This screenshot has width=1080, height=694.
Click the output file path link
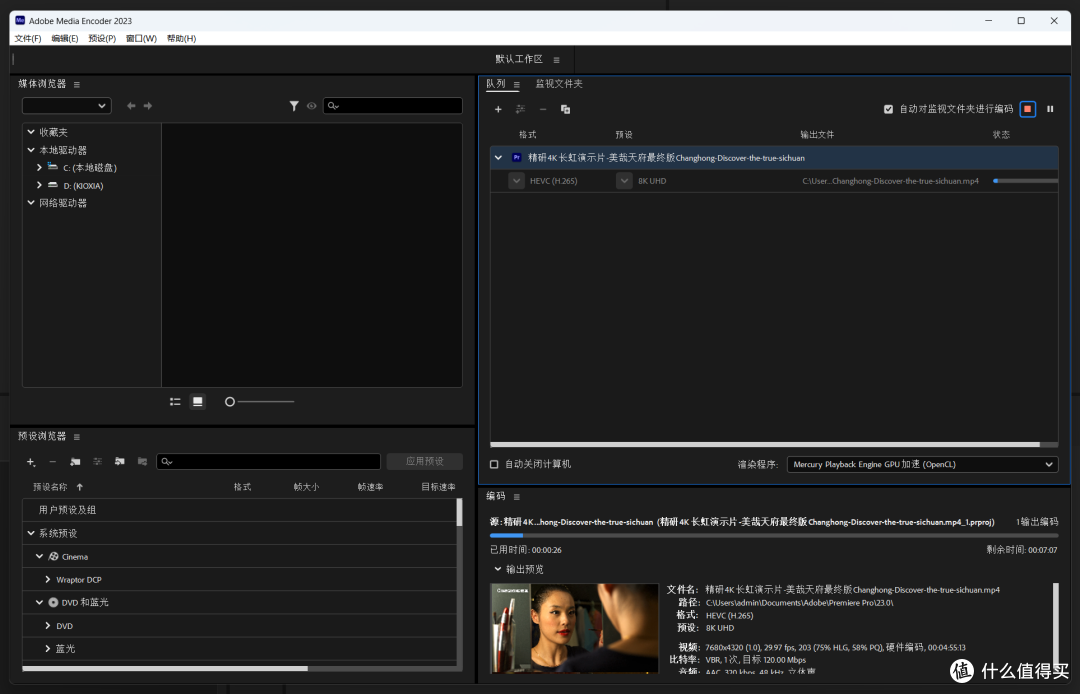890,181
